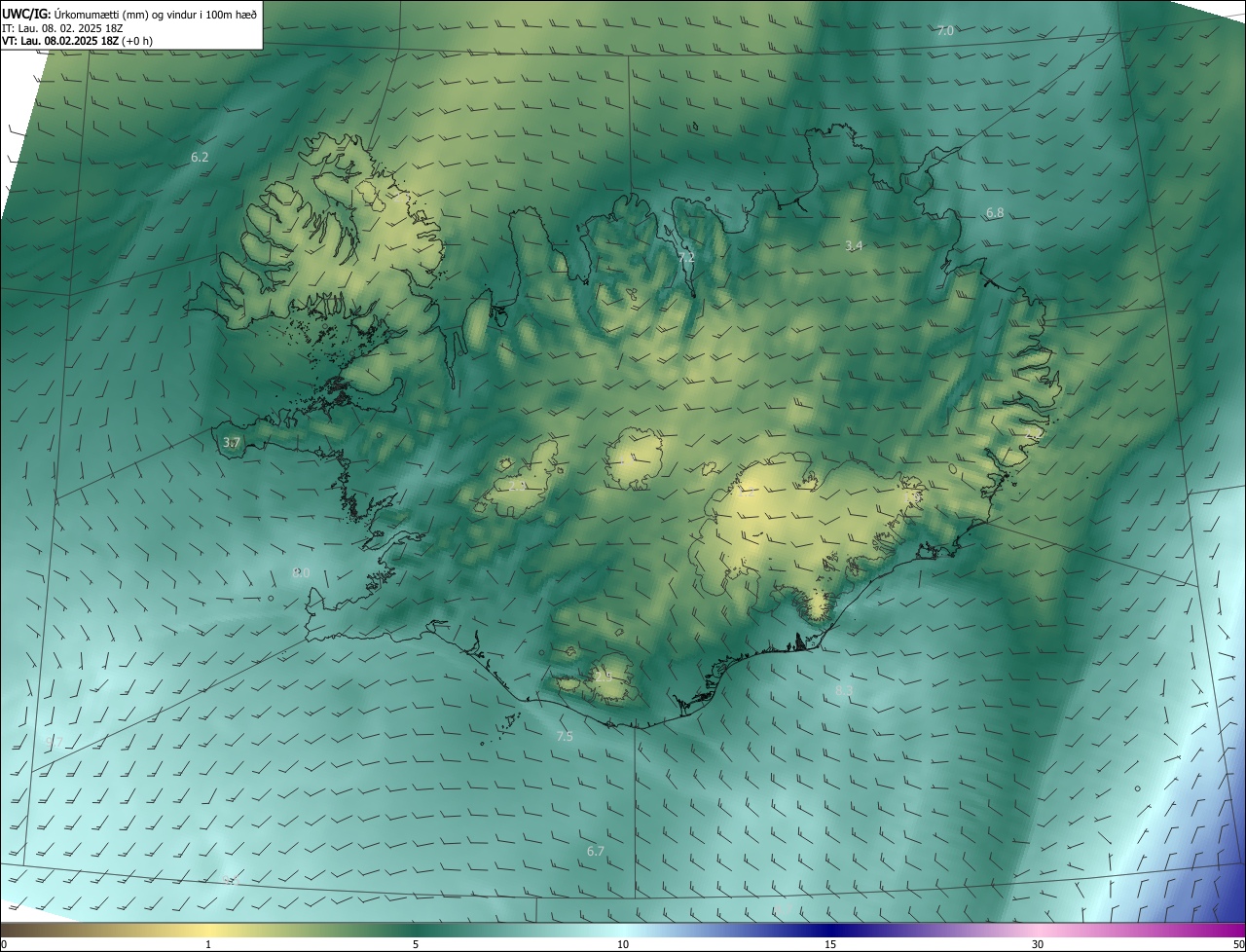This screenshot has width=1246, height=952.
Task: Click the 8.0 value label on the map
Action: coord(301,573)
